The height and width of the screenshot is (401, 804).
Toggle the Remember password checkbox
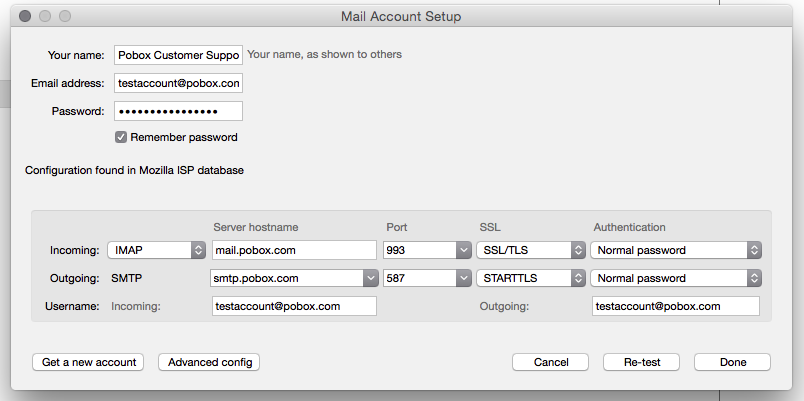[120, 137]
